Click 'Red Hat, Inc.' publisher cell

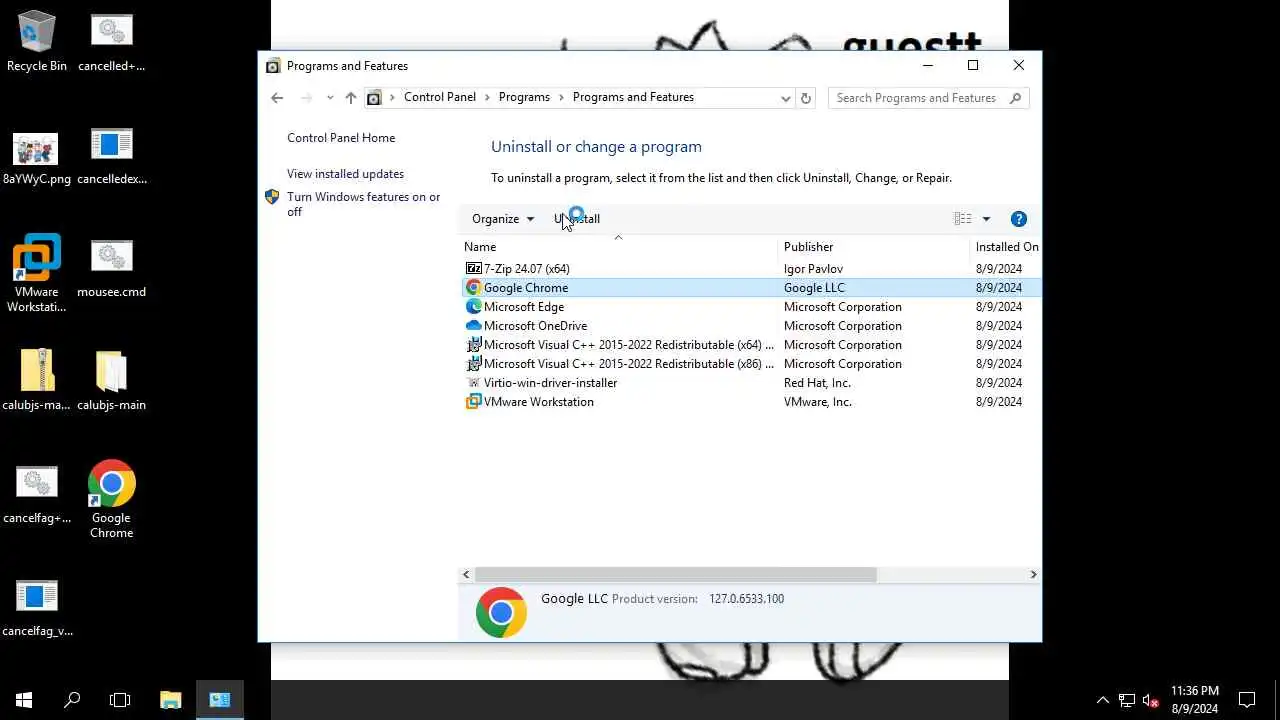click(x=817, y=383)
